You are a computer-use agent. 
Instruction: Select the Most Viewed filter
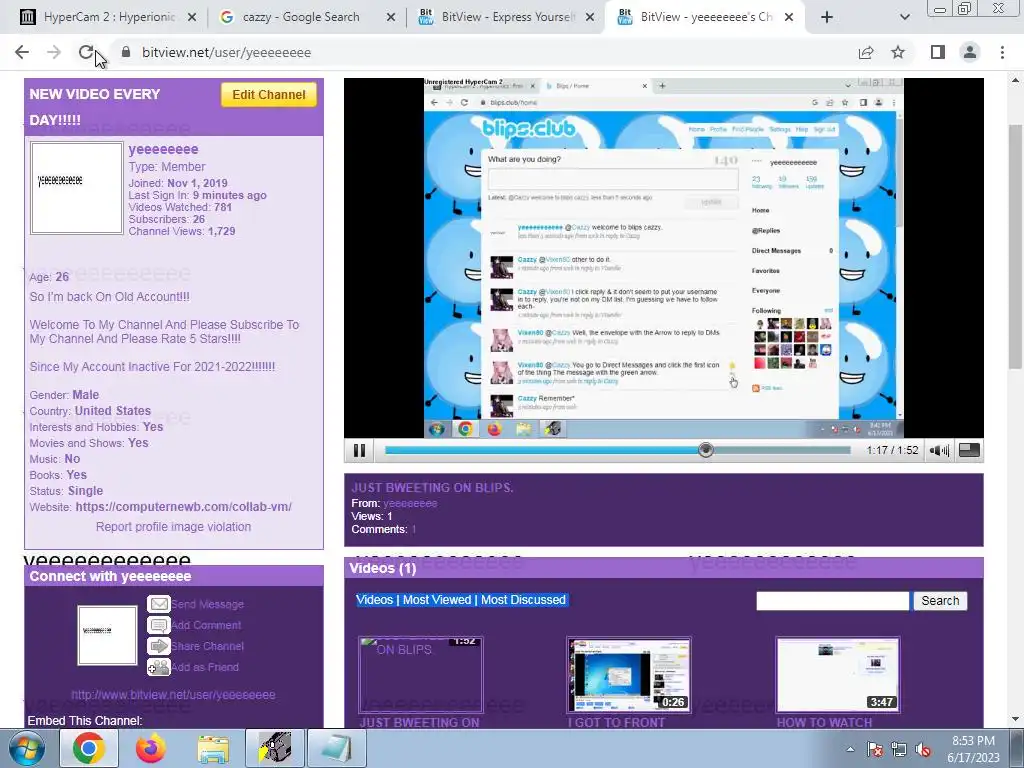(x=437, y=600)
